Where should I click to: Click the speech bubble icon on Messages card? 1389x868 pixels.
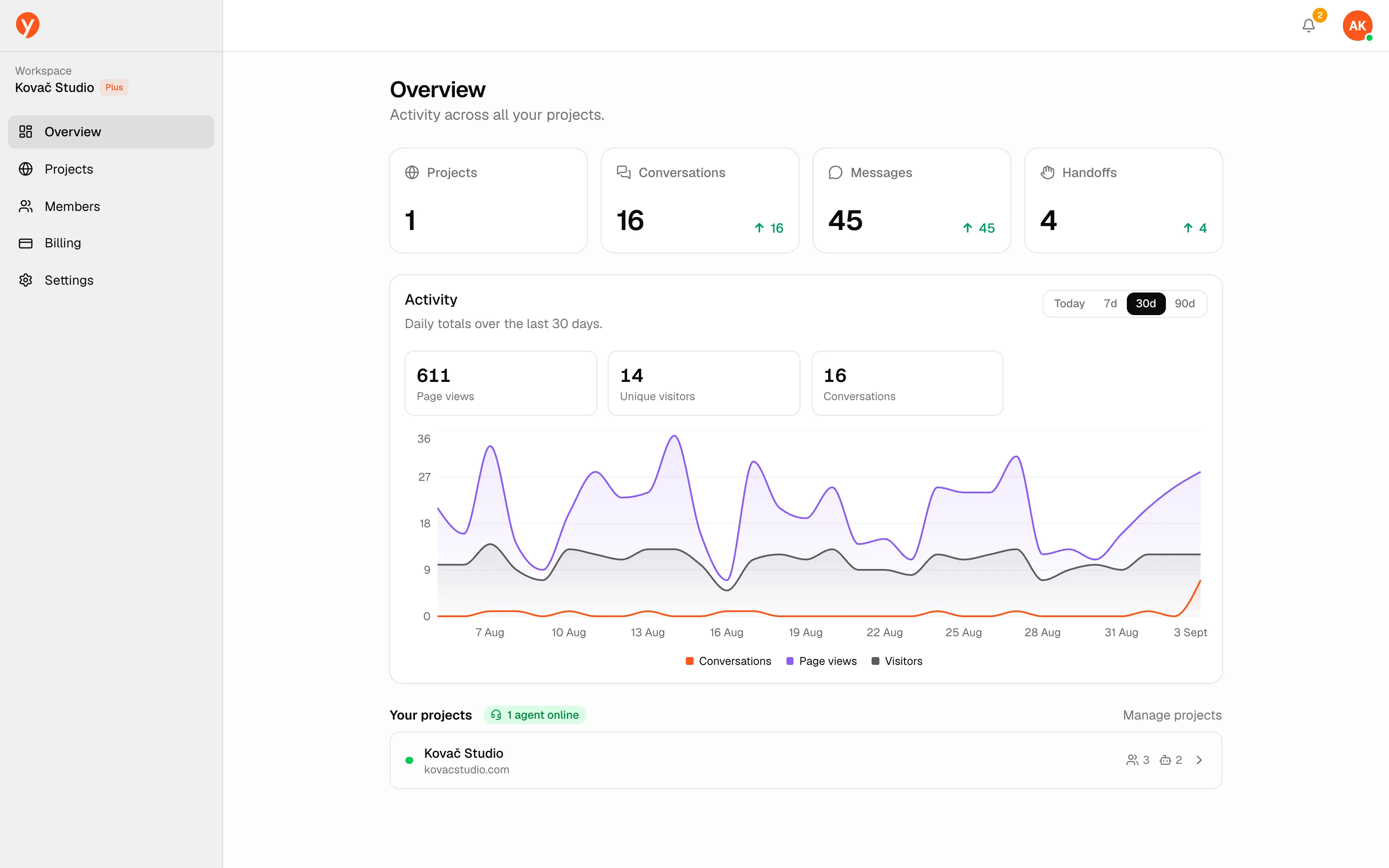(x=835, y=172)
